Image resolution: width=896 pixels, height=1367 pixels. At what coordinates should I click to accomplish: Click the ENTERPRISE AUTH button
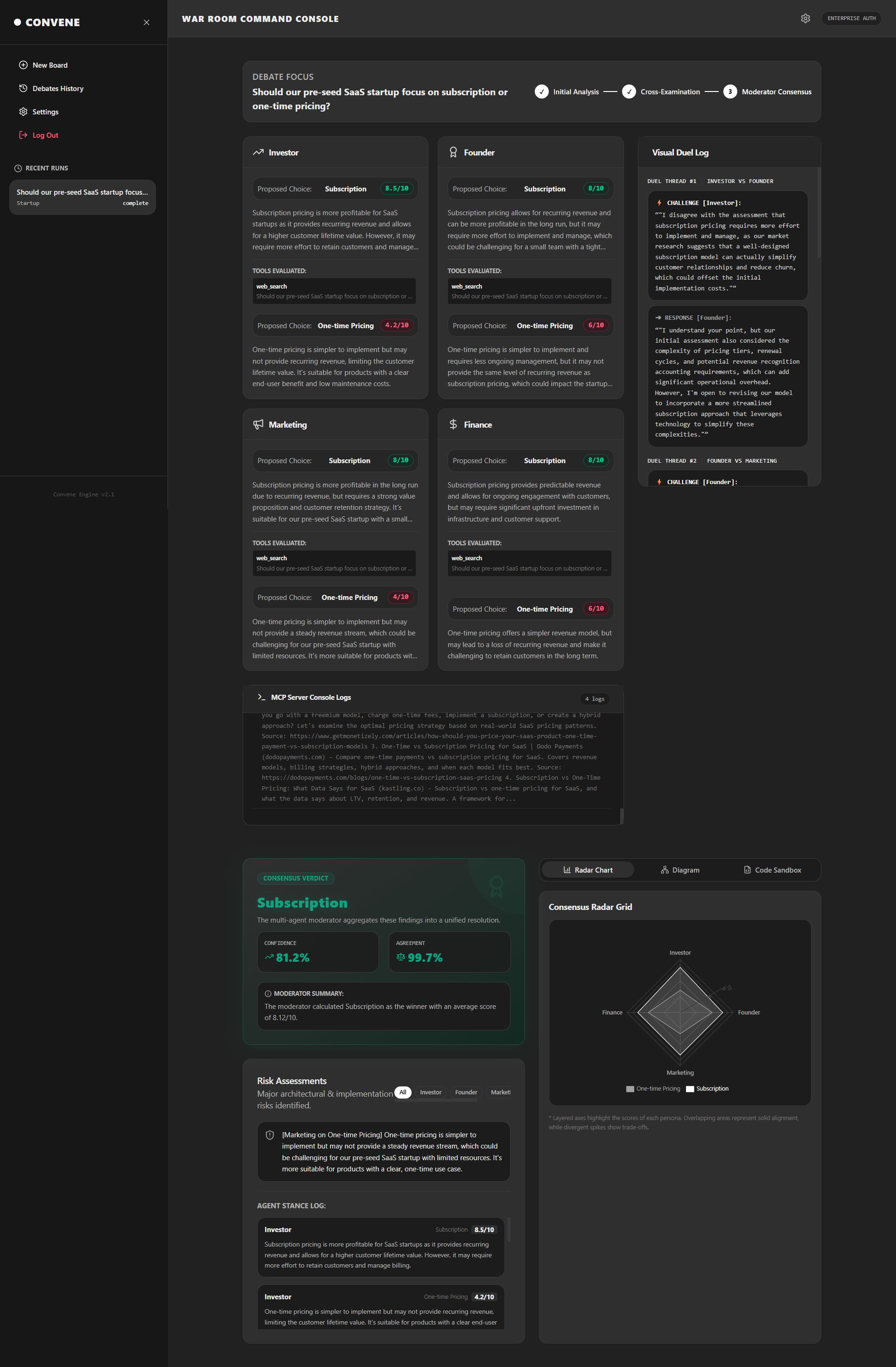point(851,18)
